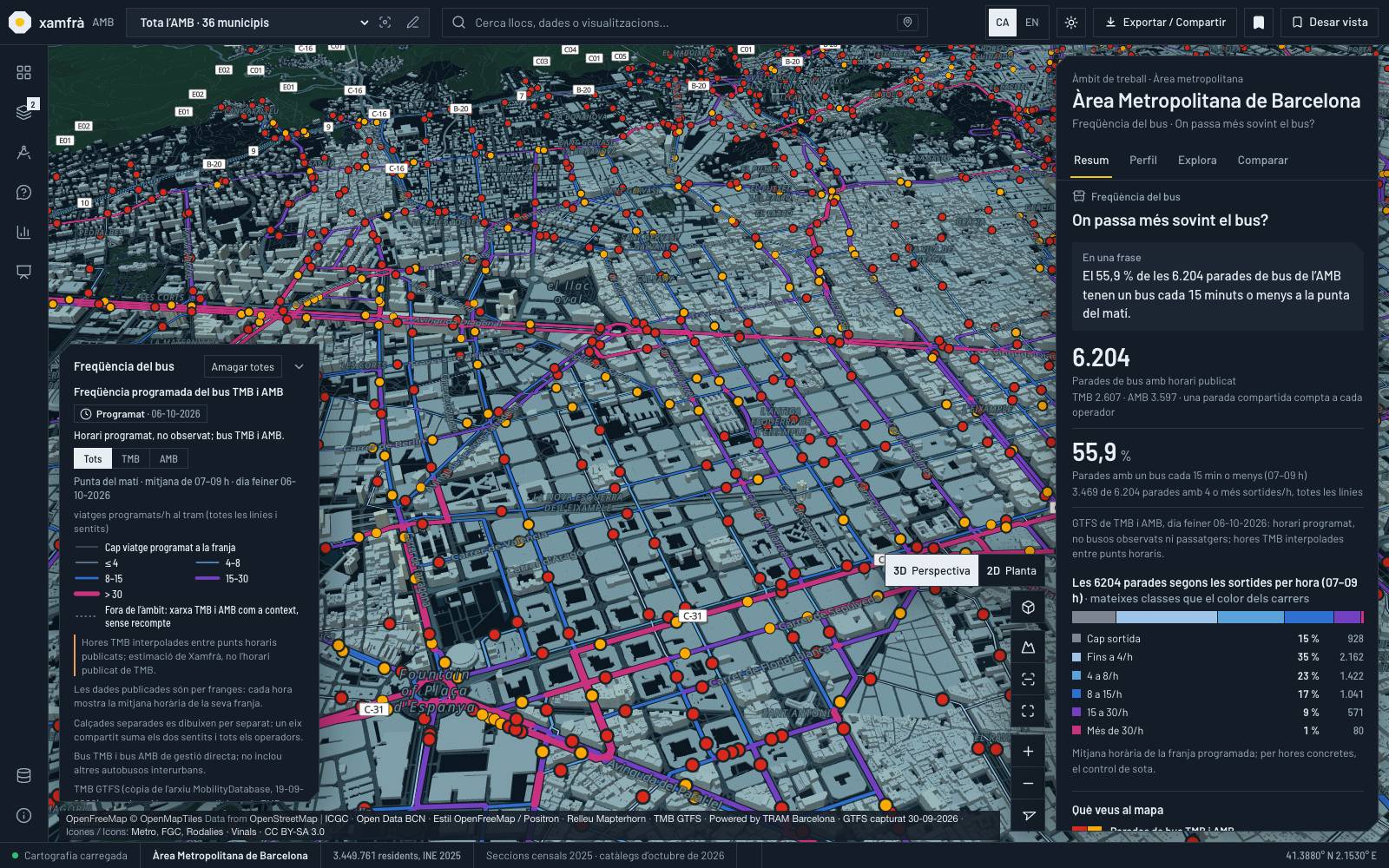Switch map to 2D Planta view
This screenshot has height=868, width=1389.
click(1011, 570)
